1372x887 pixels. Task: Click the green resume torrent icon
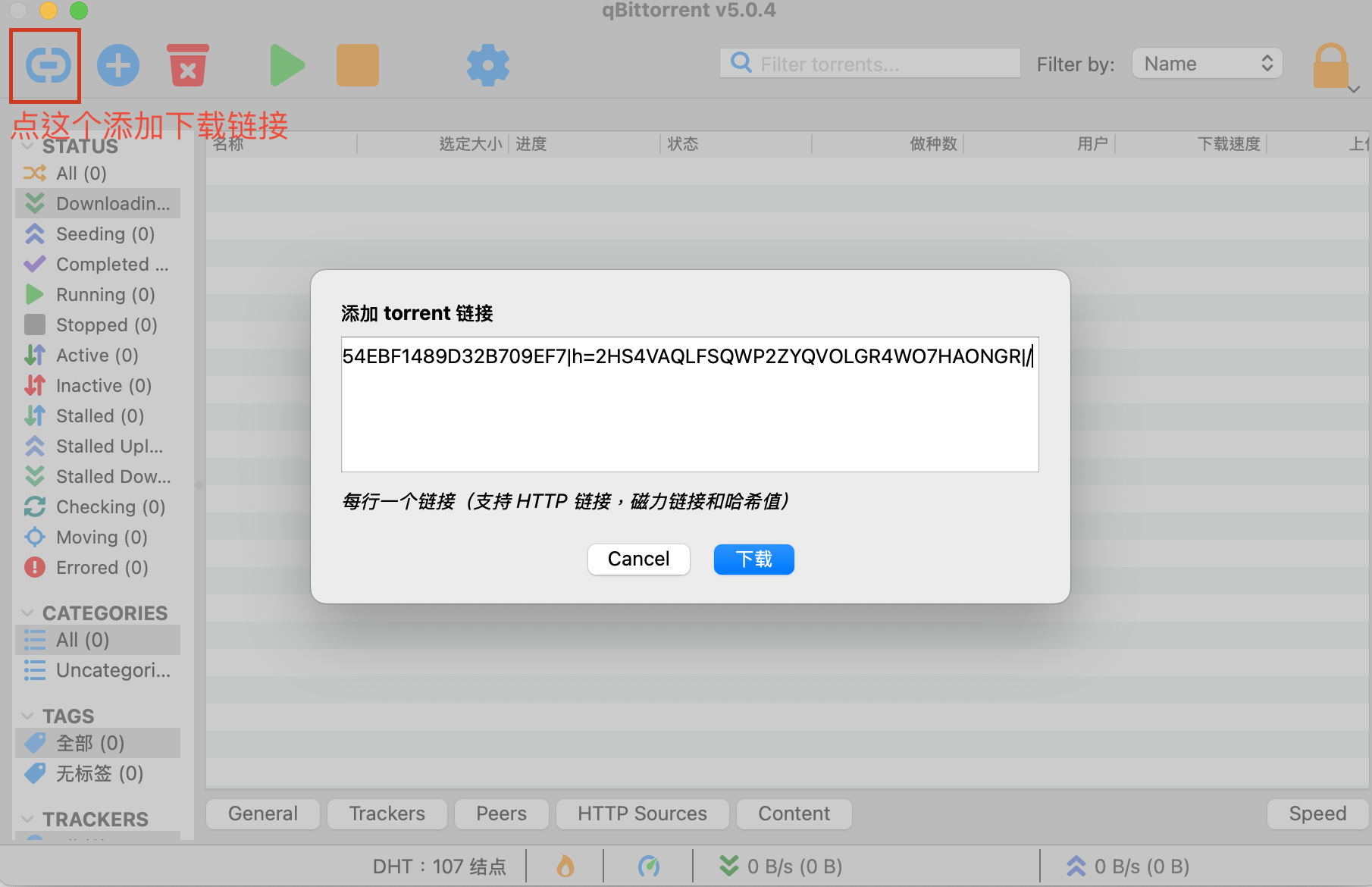[x=287, y=64]
